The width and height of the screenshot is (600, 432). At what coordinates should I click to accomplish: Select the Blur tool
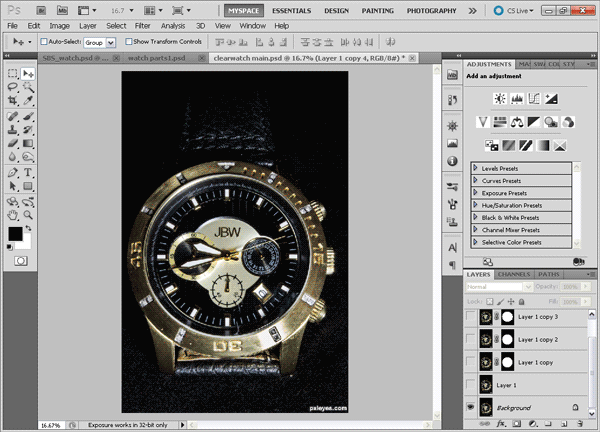[x=13, y=157]
